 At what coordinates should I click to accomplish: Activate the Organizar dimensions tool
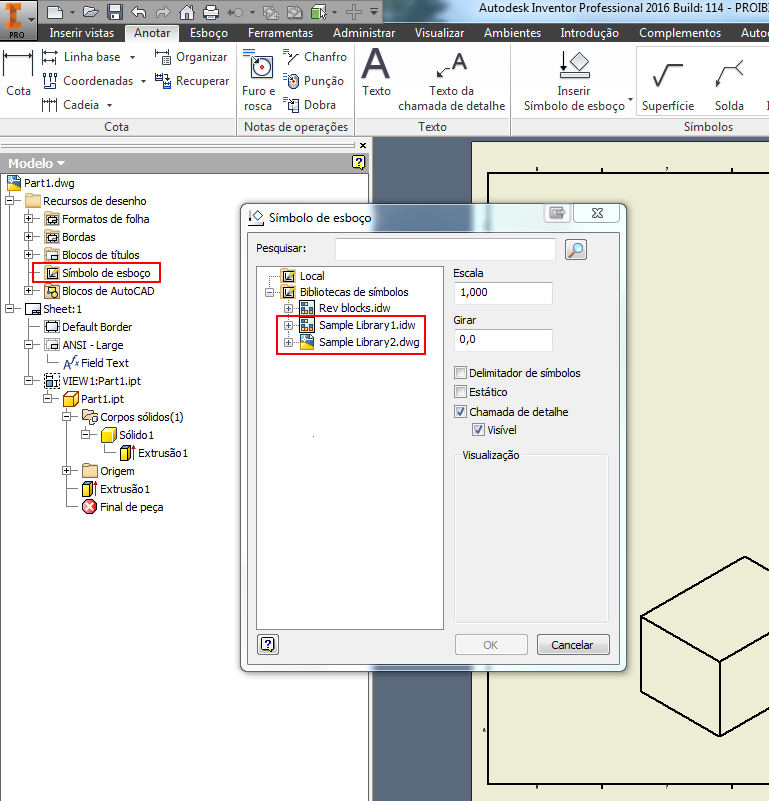(x=191, y=57)
